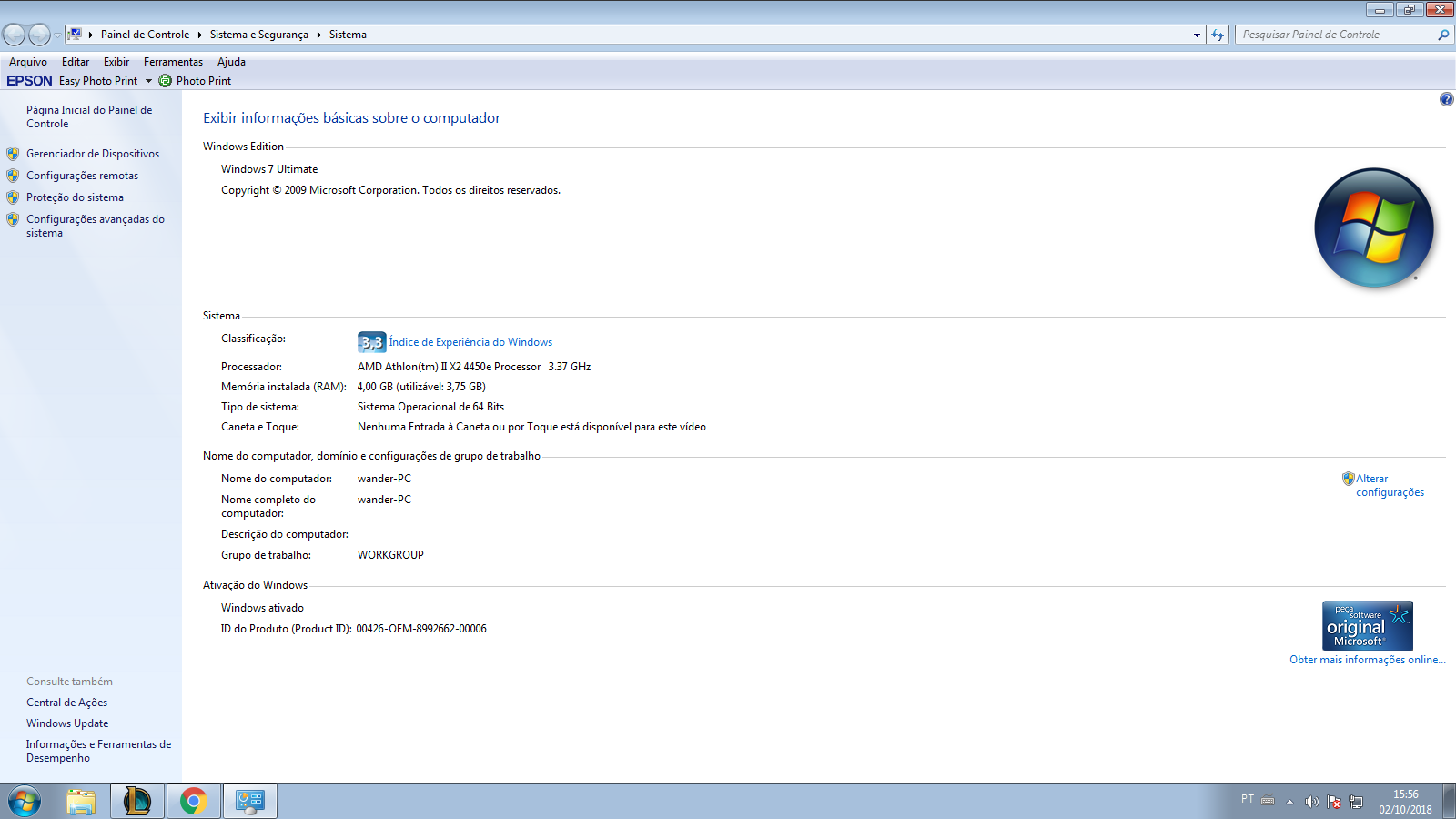
Task: Click the shield icon beside Configurações remotas
Action: click(13, 176)
